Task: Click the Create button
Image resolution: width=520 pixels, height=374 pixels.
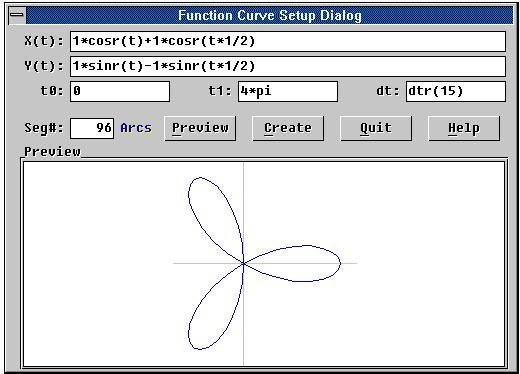Action: pos(288,128)
